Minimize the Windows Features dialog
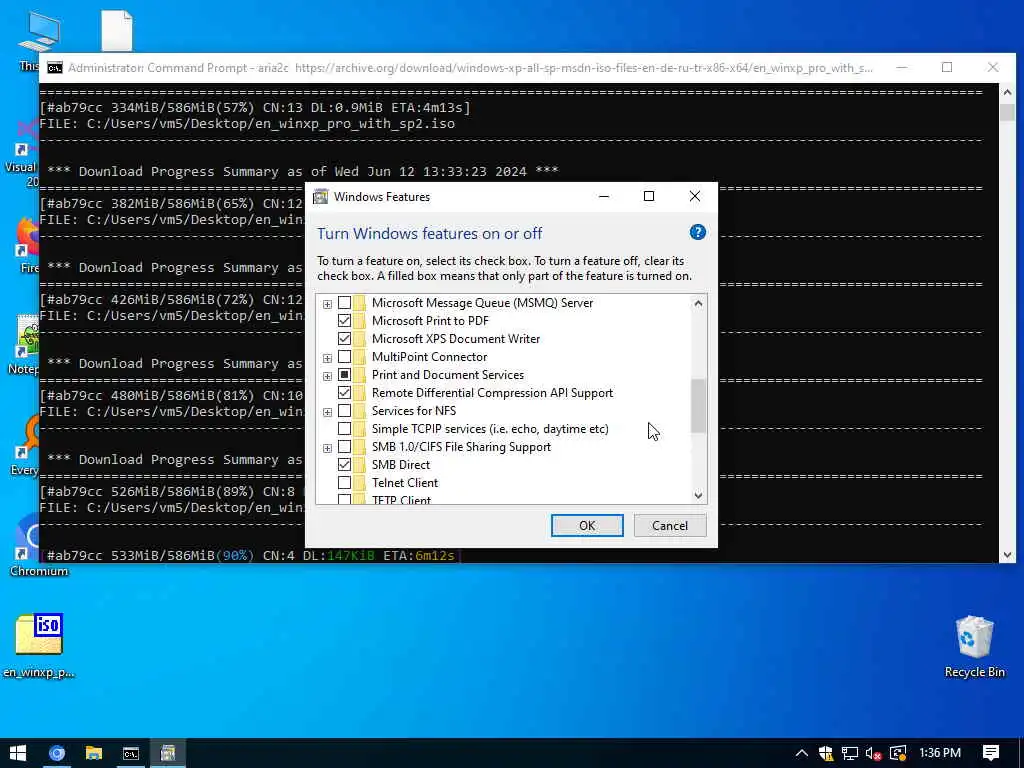The width and height of the screenshot is (1024, 768). pyautogui.click(x=604, y=197)
